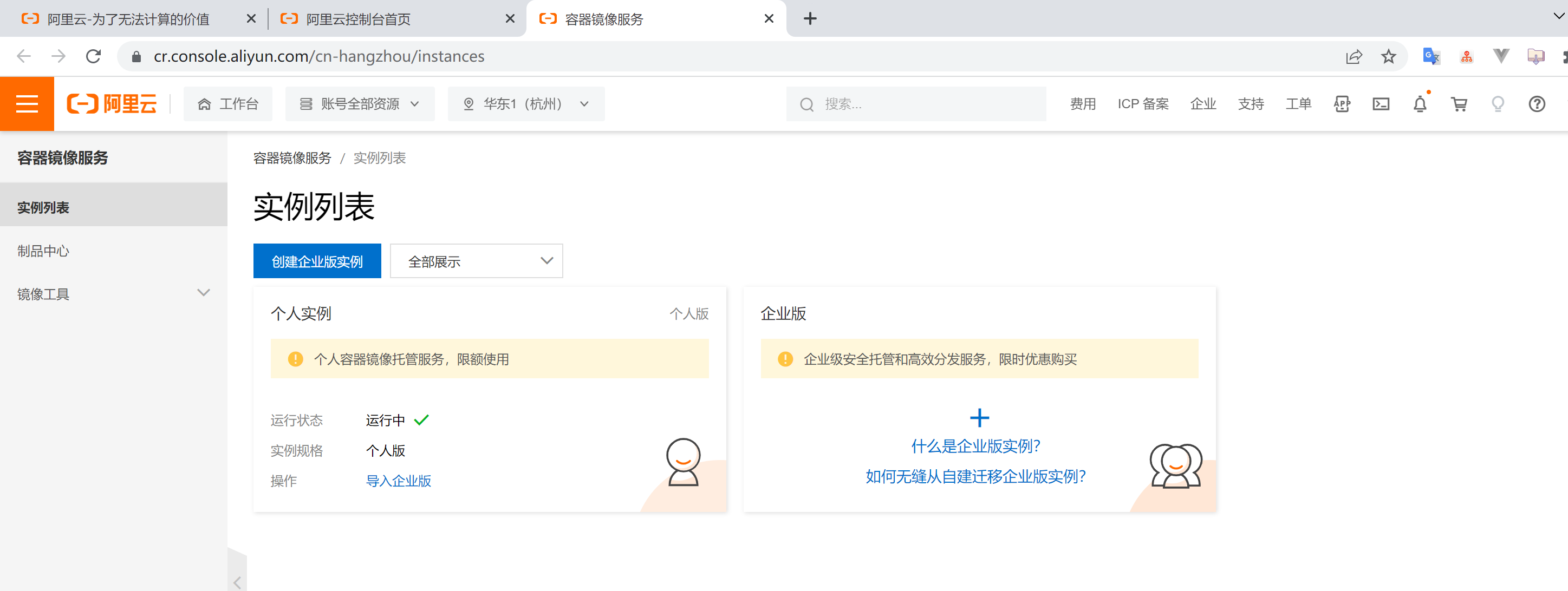1568x591 pixels.
Task: Click the lightbulb icon in header
Action: [1498, 104]
